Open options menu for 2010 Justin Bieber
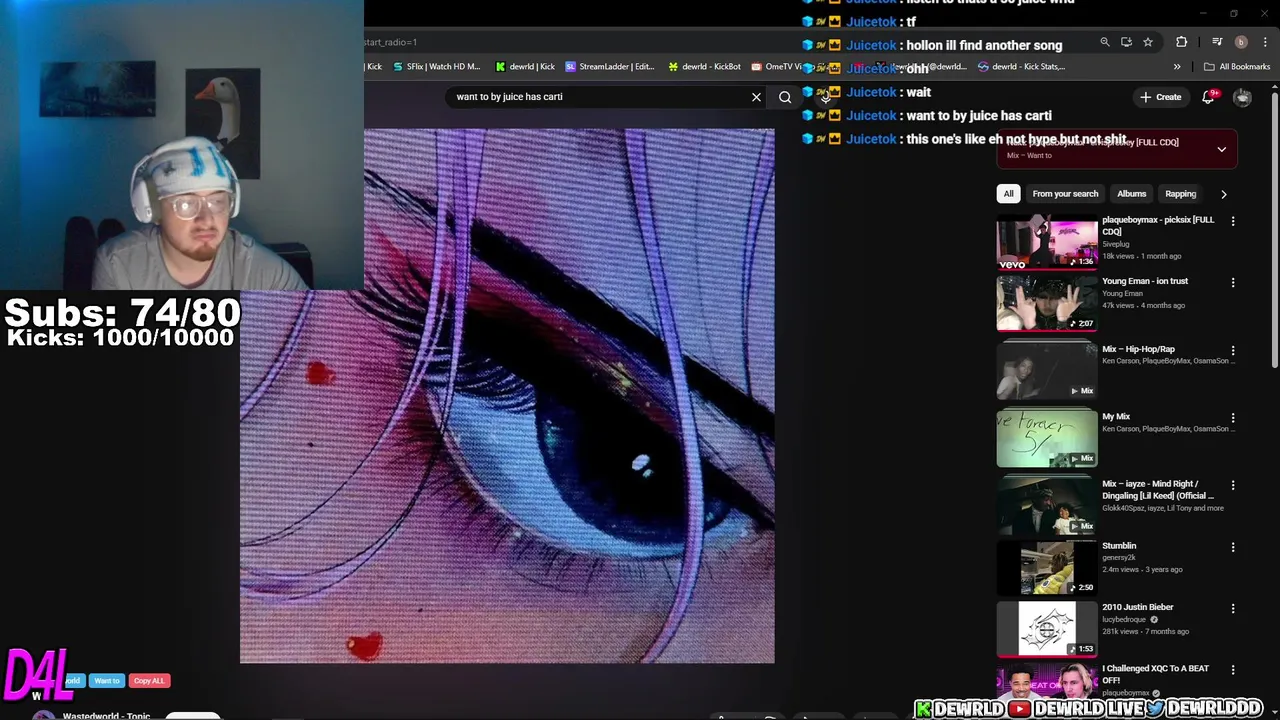This screenshot has height=720, width=1280. click(x=1233, y=608)
